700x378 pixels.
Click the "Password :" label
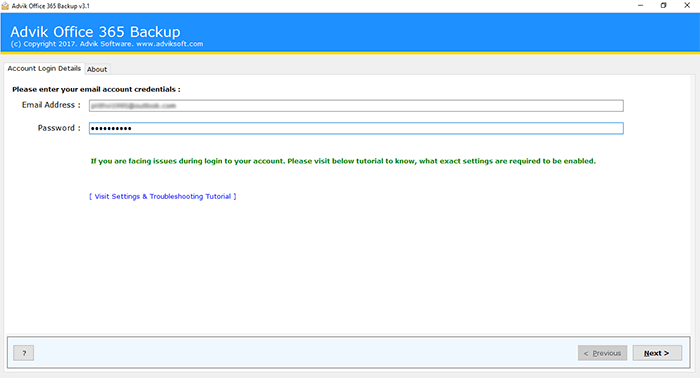click(59, 128)
